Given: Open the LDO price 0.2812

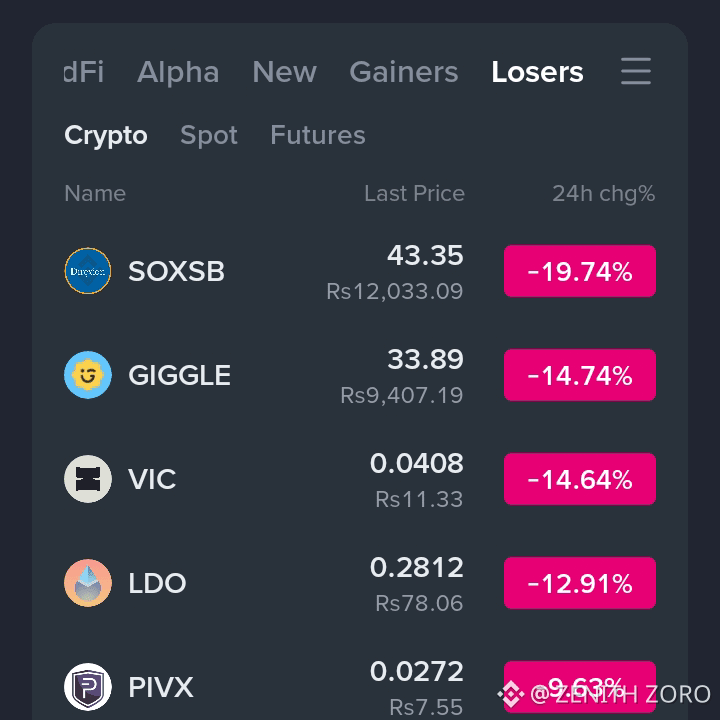Looking at the screenshot, I should pos(416,568).
